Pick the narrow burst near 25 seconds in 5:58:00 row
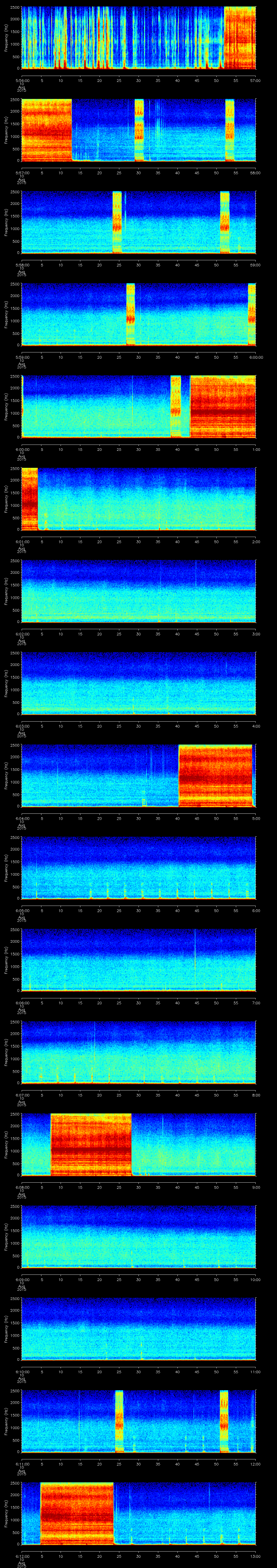 pyautogui.click(x=117, y=222)
